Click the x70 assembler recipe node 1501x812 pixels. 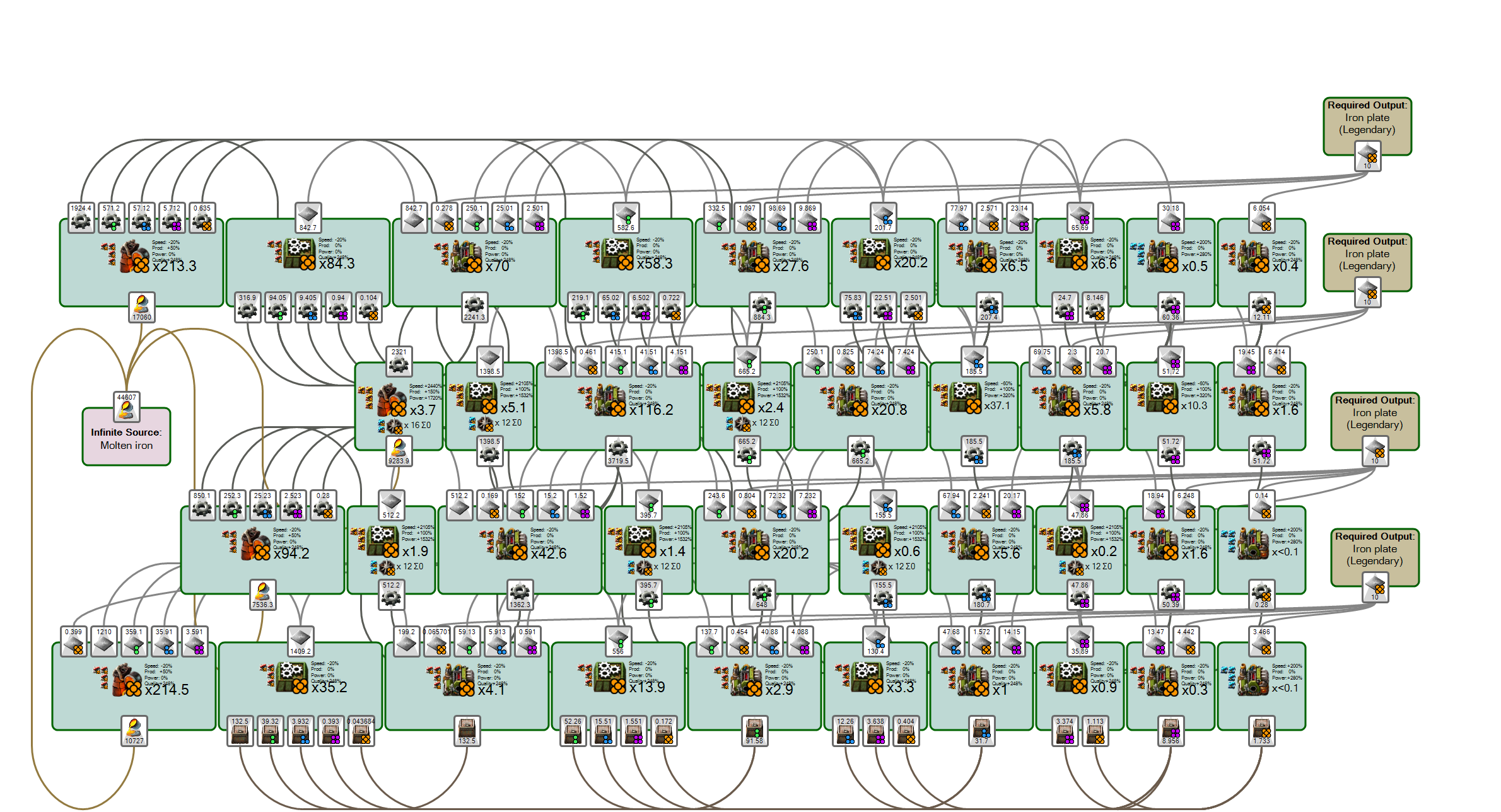click(x=474, y=262)
